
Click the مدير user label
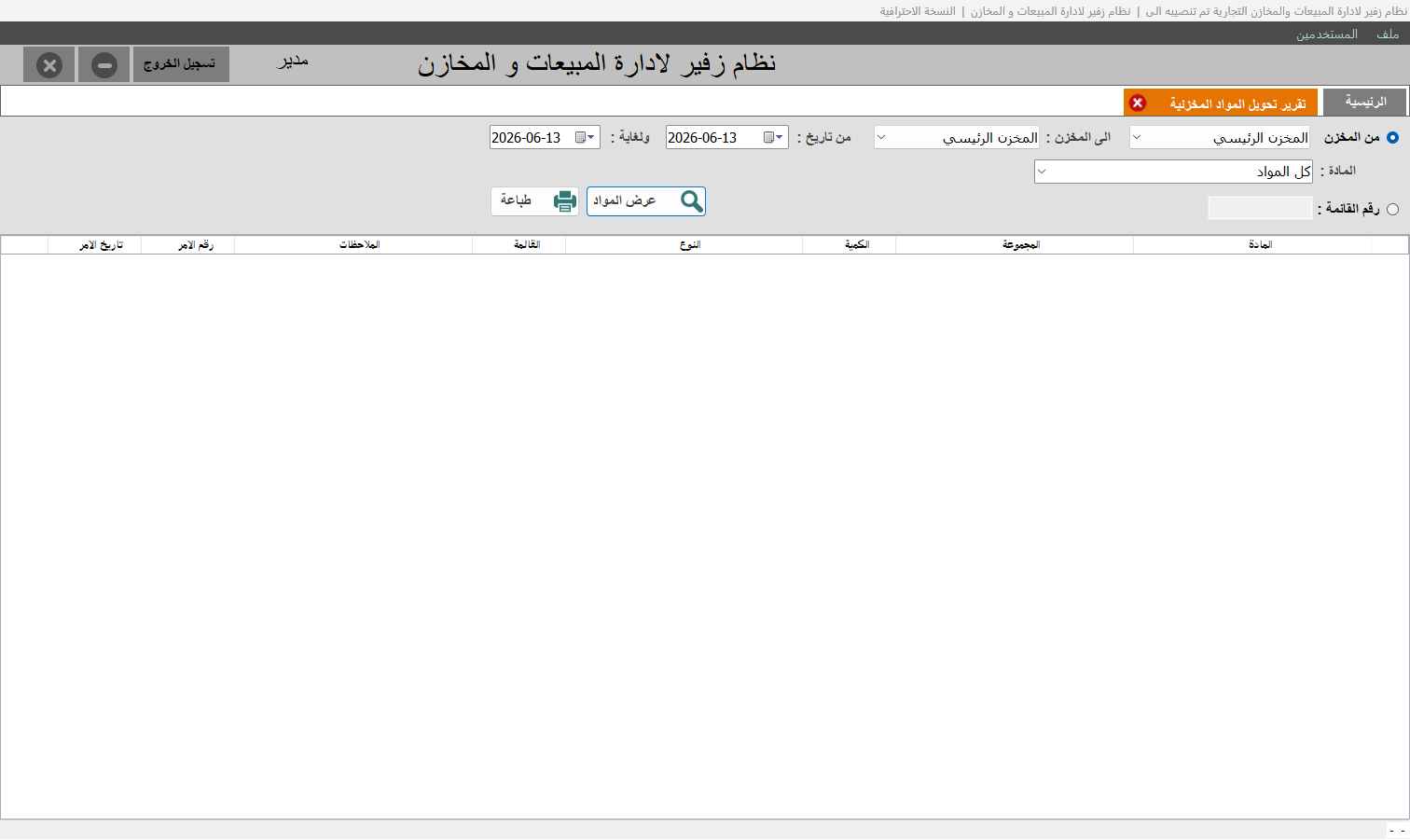click(293, 62)
